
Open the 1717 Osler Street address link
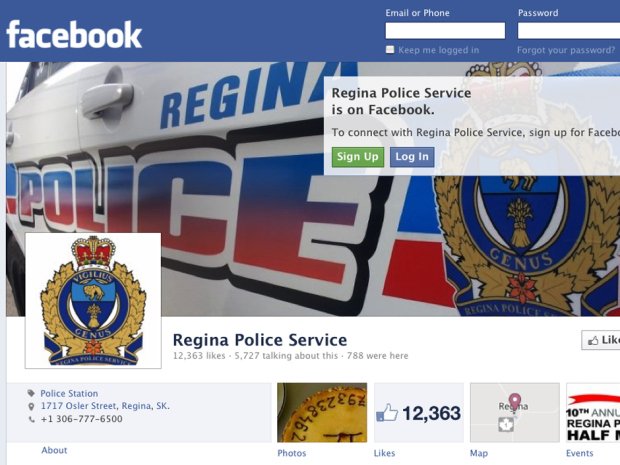coord(105,406)
